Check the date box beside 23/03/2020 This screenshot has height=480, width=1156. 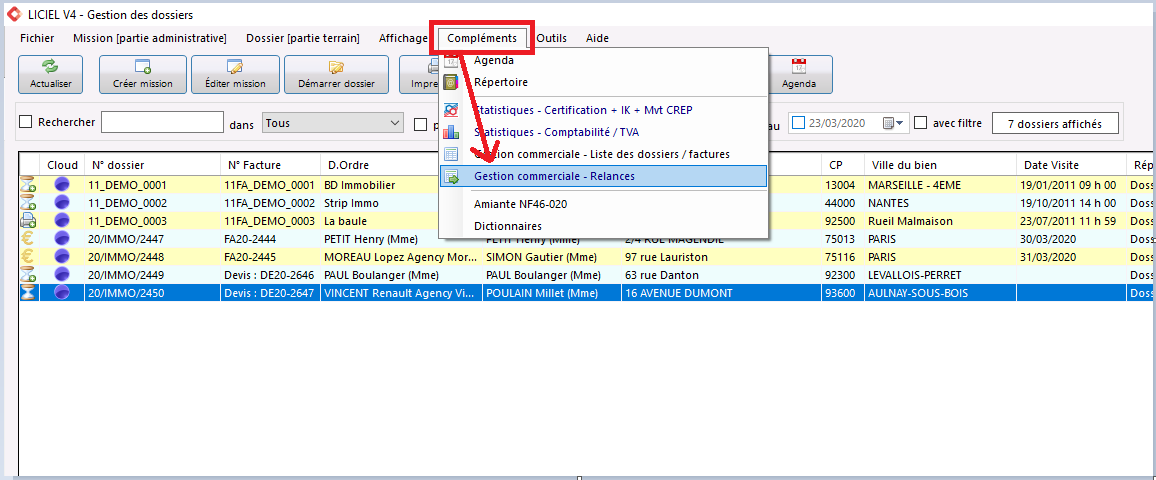798,123
